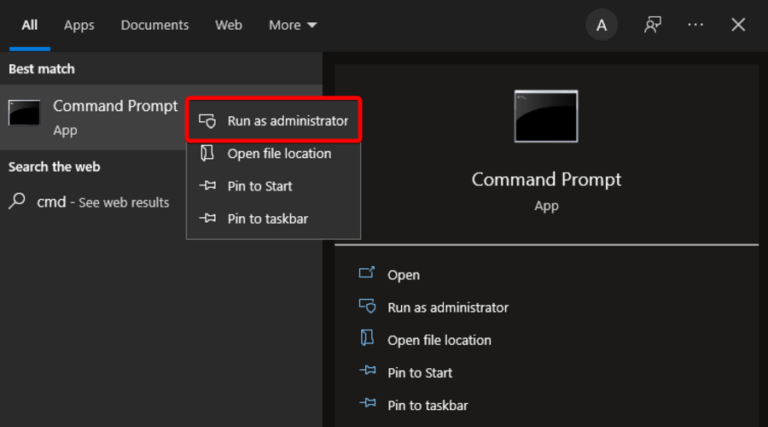Expand the More dropdown filter
Viewport: 768px width, 427px height.
pos(292,25)
